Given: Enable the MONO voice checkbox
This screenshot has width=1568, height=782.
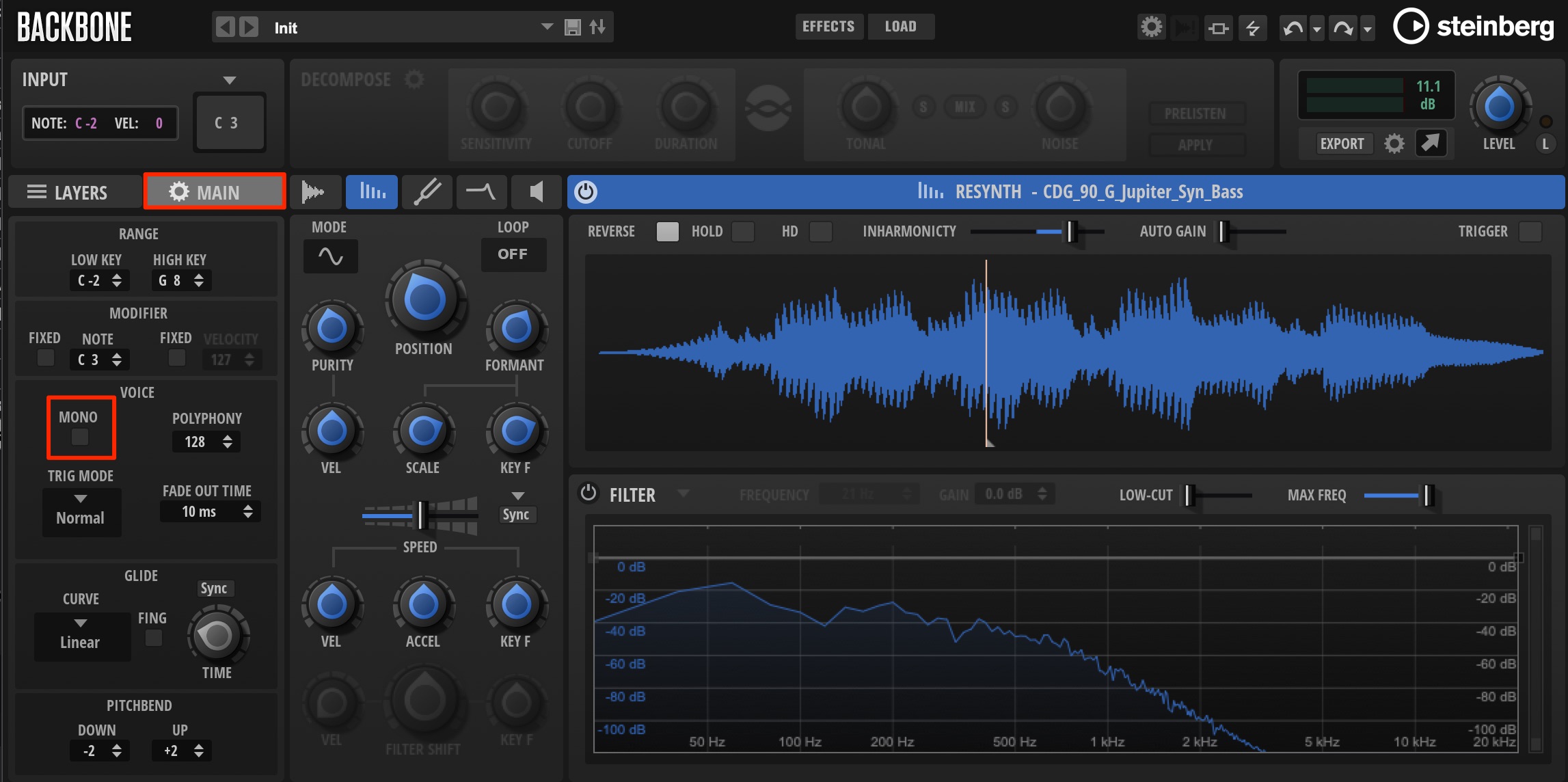Looking at the screenshot, I should point(80,437).
